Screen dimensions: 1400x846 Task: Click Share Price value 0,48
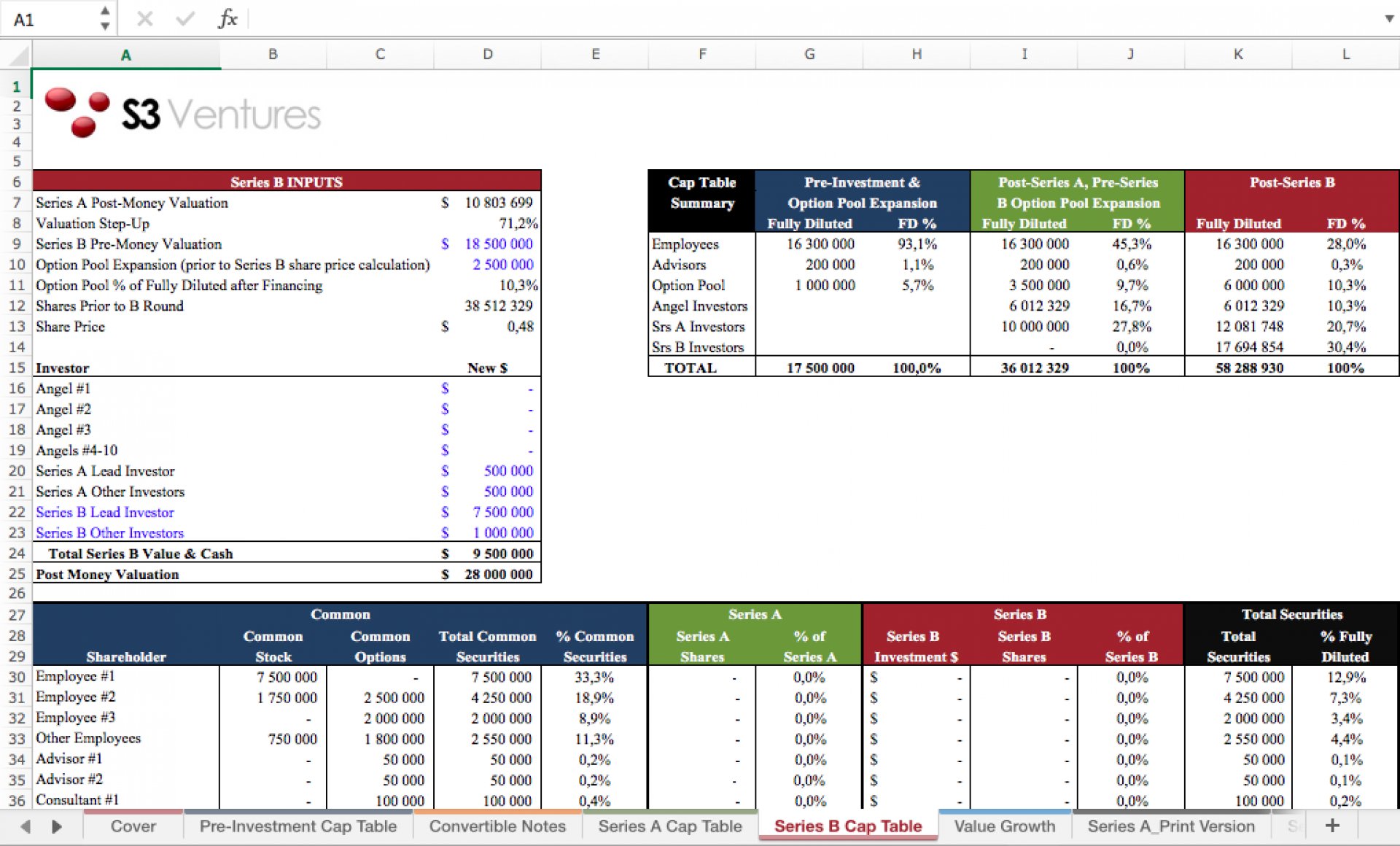[520, 326]
